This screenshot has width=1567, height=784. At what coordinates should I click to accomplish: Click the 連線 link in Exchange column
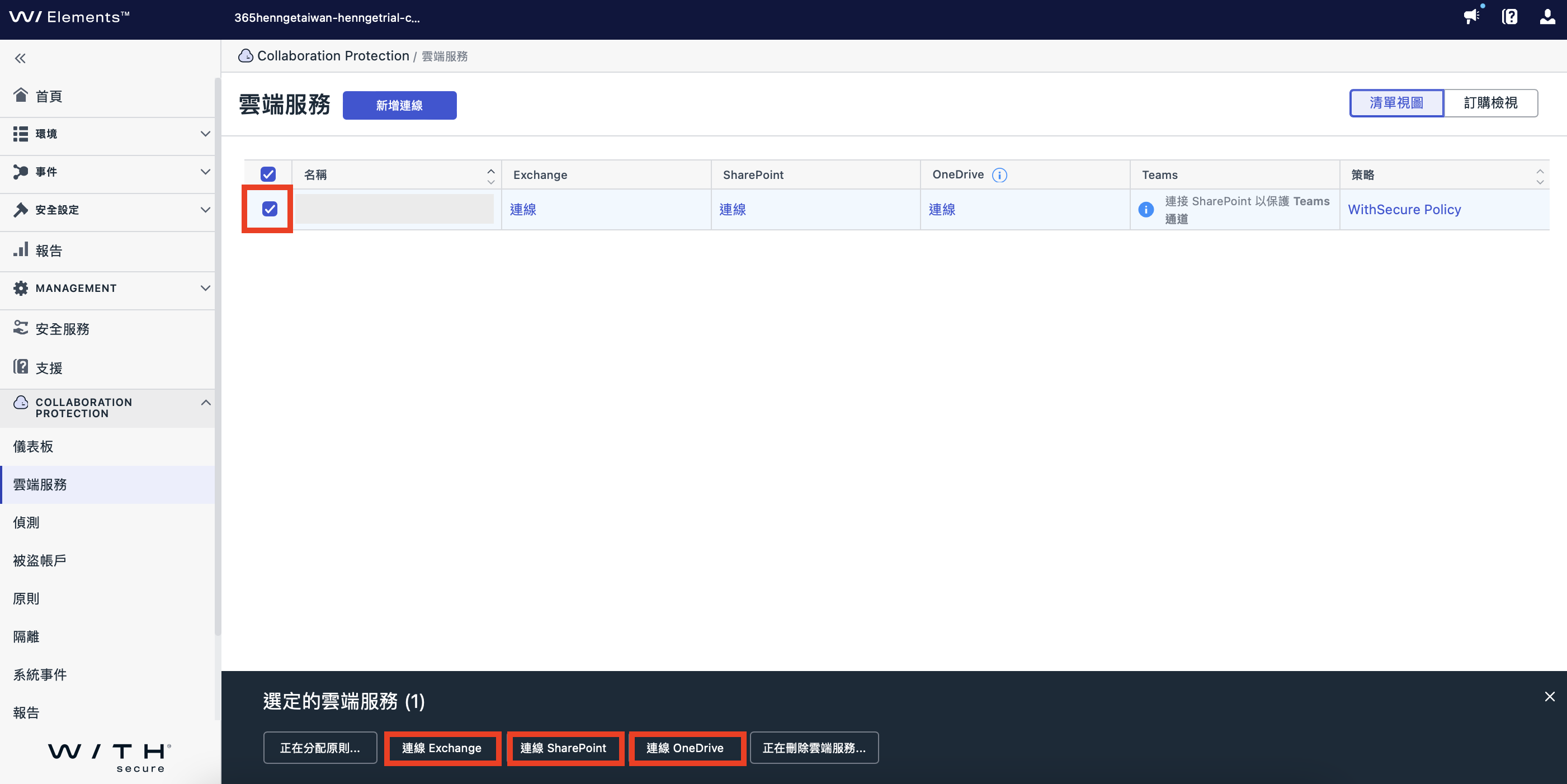pyautogui.click(x=523, y=209)
